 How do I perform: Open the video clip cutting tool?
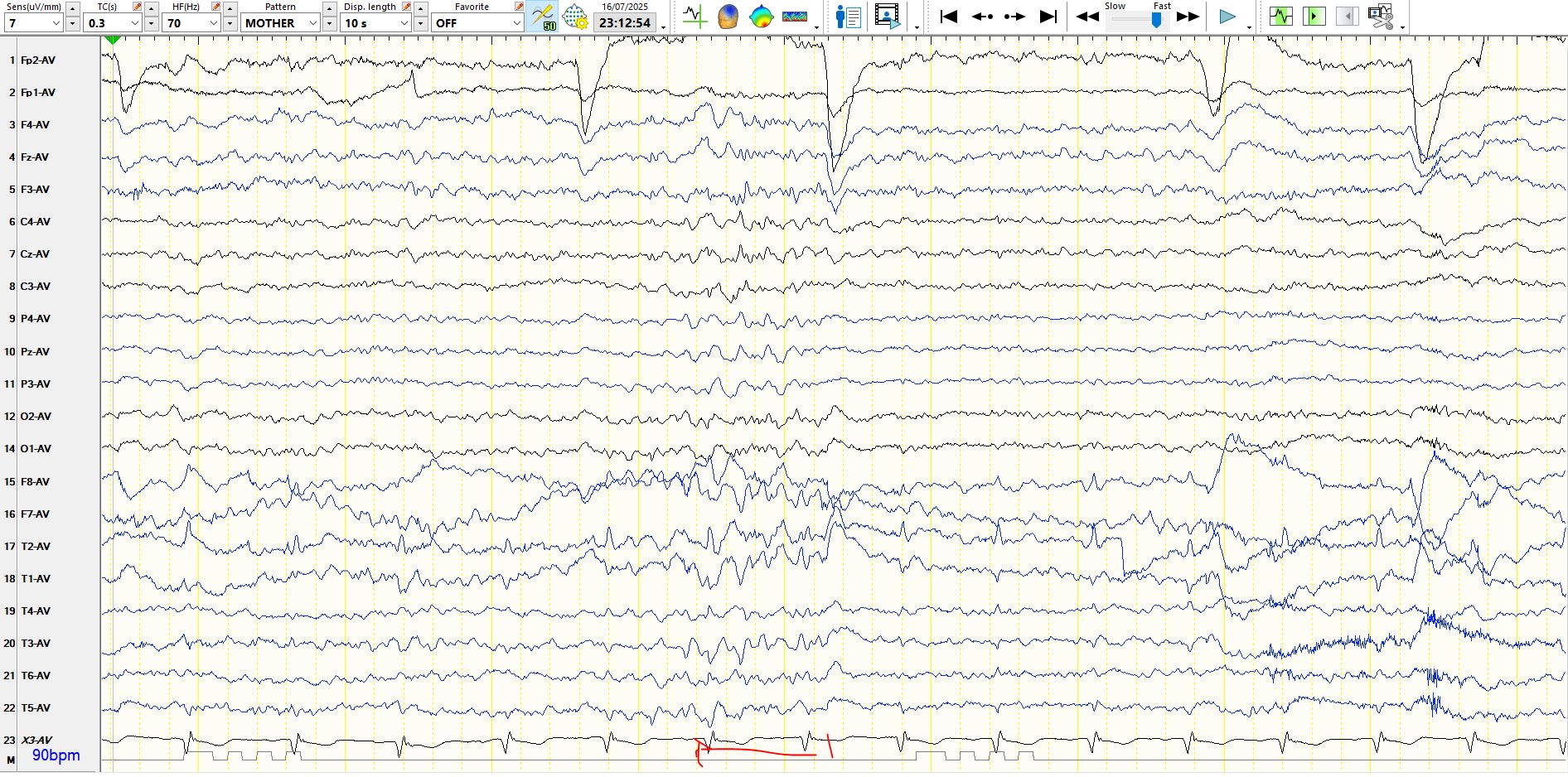1381,16
